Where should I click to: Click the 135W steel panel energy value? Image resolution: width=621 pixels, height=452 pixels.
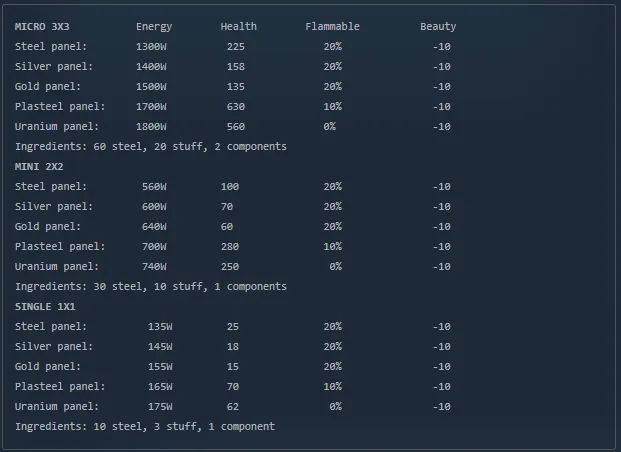(160, 326)
